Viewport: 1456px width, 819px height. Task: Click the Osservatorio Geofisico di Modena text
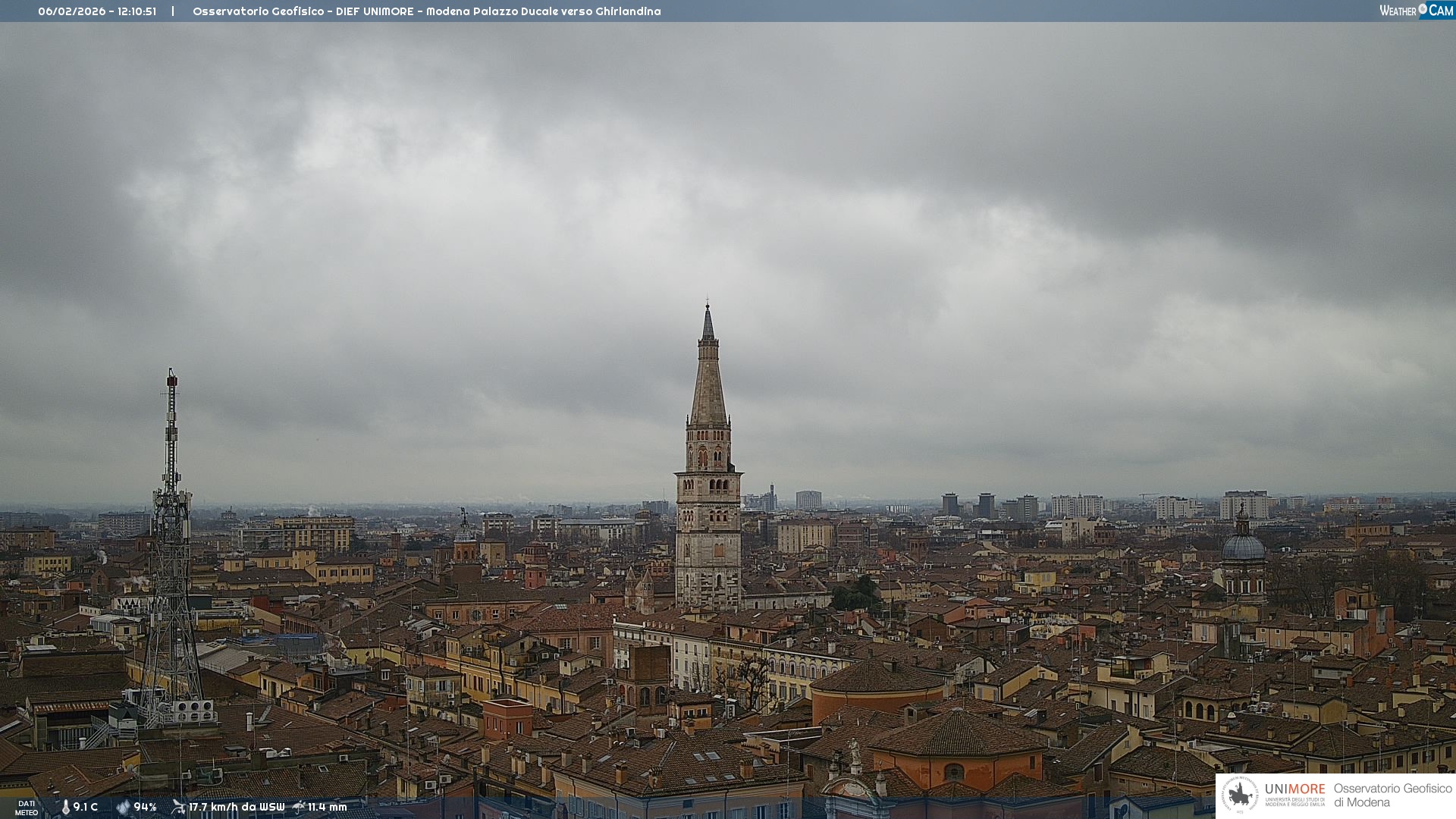[x=1392, y=795]
